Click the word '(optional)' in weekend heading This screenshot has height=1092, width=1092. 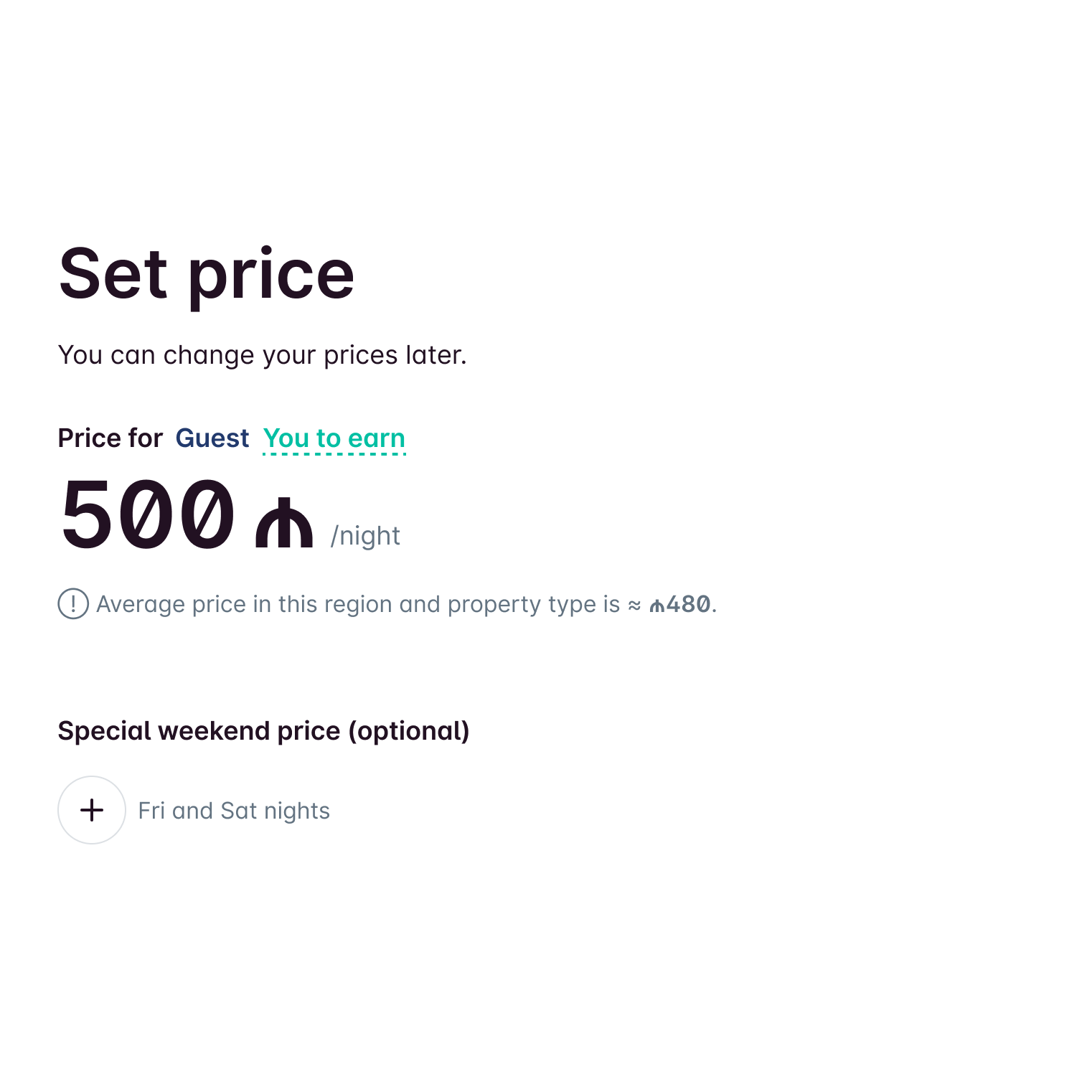click(x=409, y=731)
